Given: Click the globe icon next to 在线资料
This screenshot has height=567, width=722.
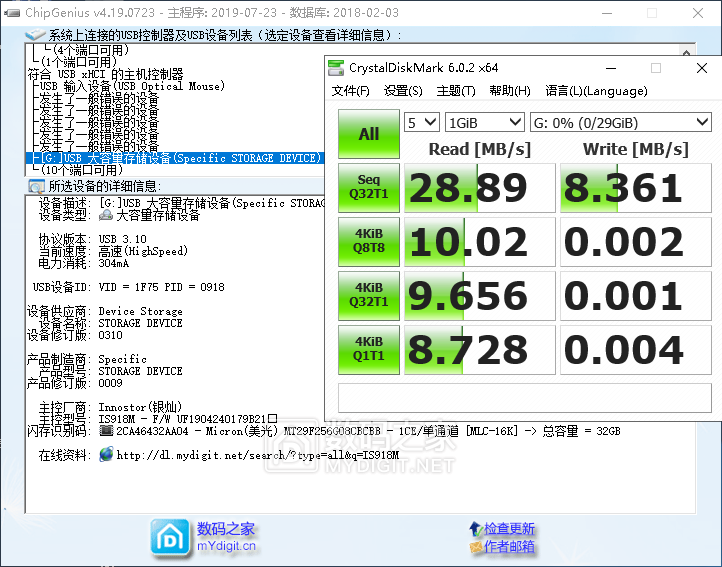Looking at the screenshot, I should [x=106, y=455].
